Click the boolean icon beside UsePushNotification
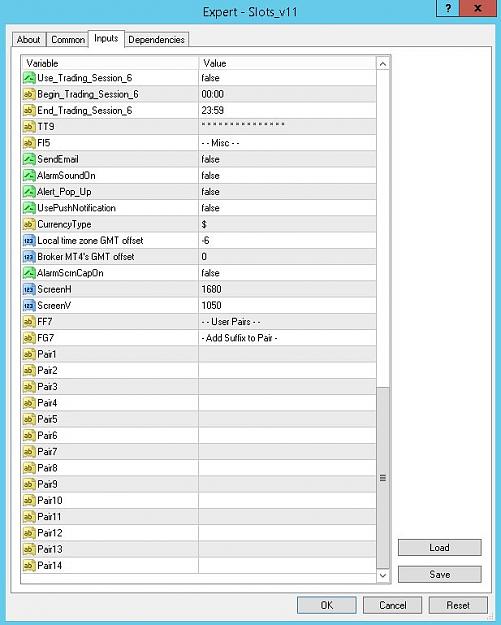 [29, 208]
